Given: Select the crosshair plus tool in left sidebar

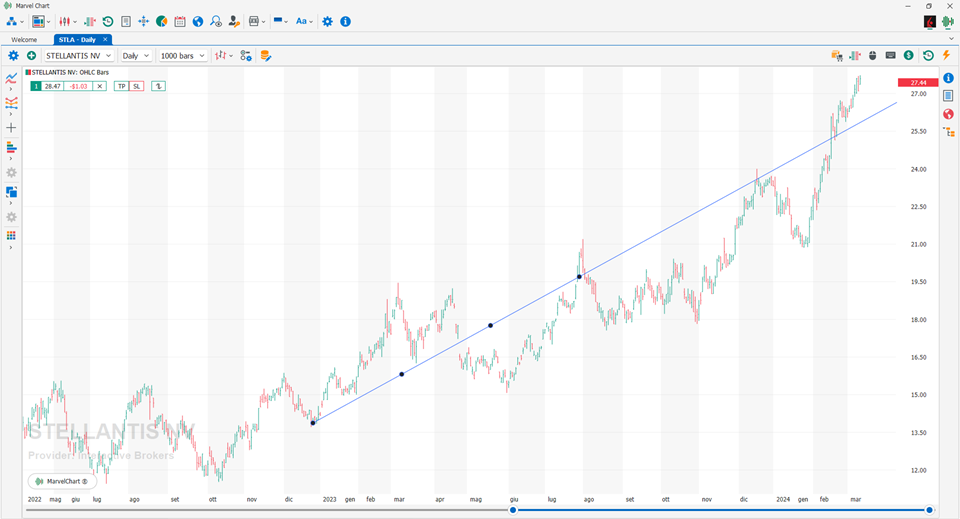Looking at the screenshot, I should click(11, 128).
